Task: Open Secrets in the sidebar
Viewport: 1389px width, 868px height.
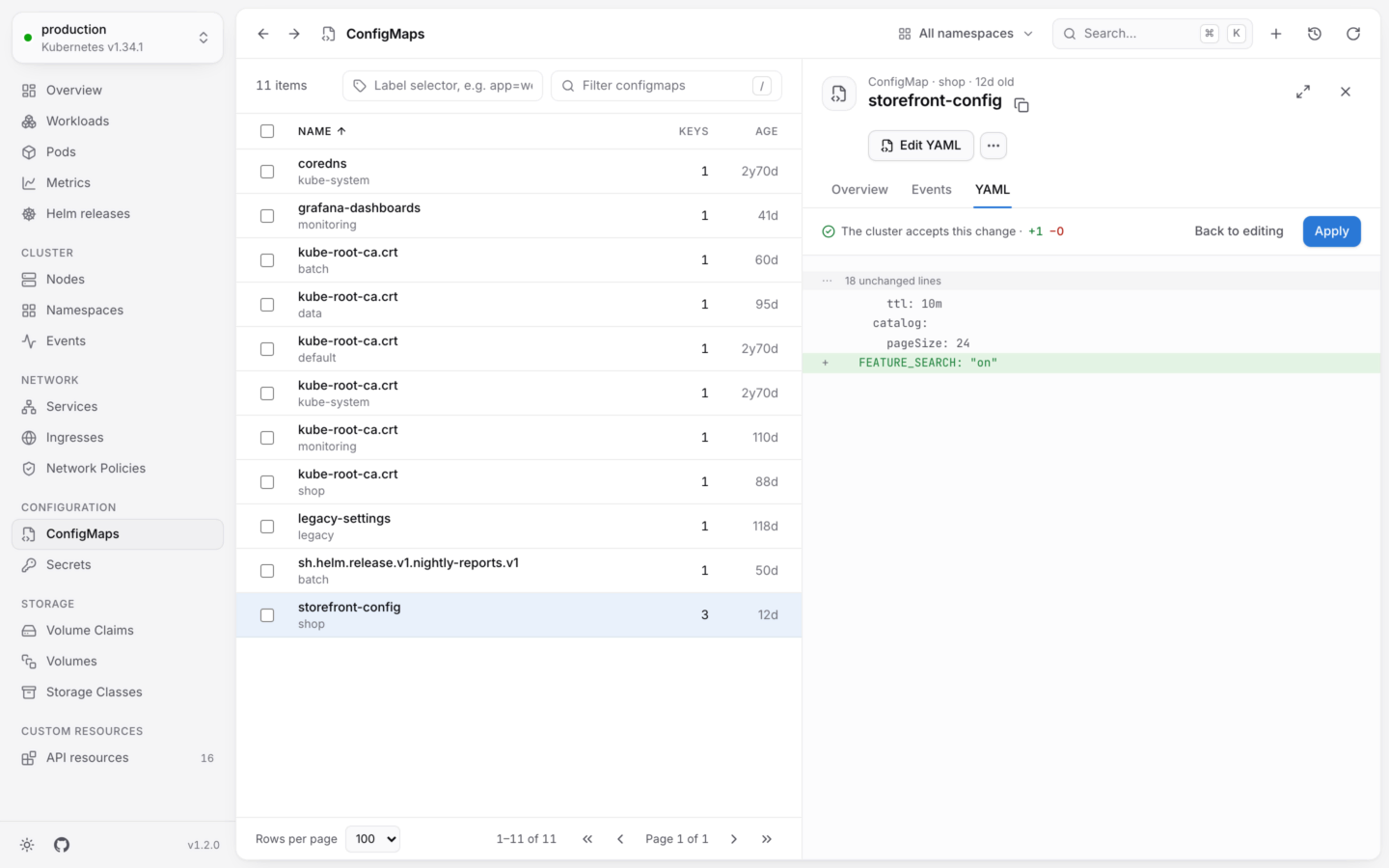Action: point(118,565)
